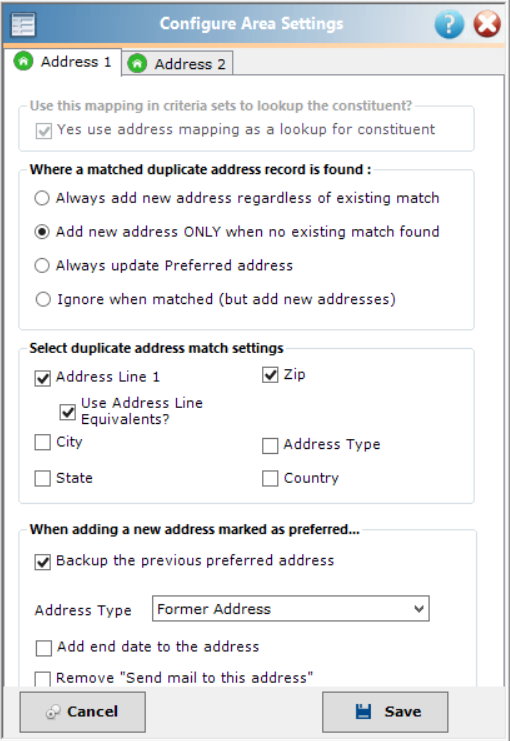Click the cancel icon beside Cancel label
The width and height of the screenshot is (510, 741).
click(52, 712)
